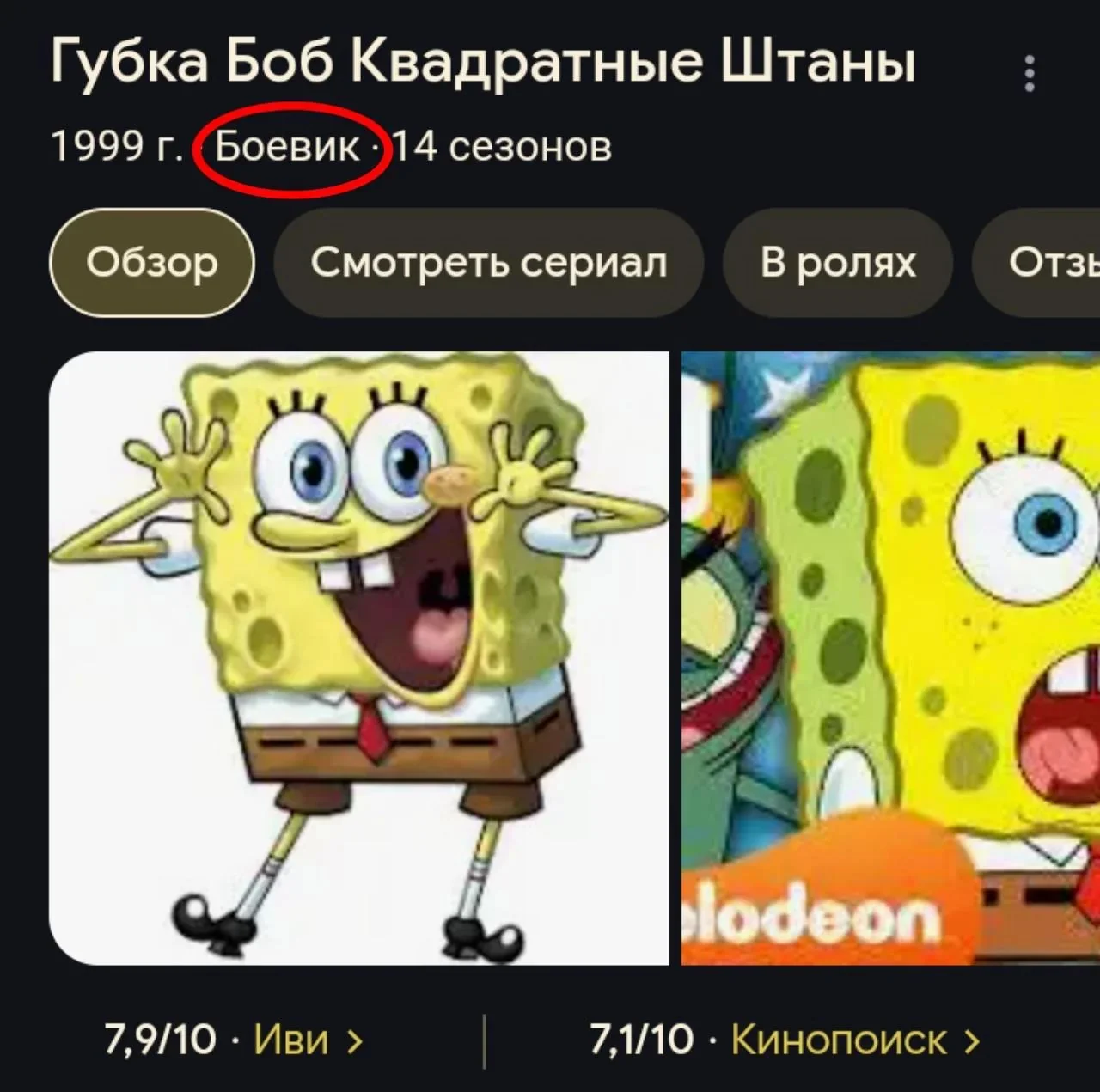Screen dimensions: 1100x1092
Task: Click the chevron arrow next to Кинопоиск
Action: point(971,1041)
